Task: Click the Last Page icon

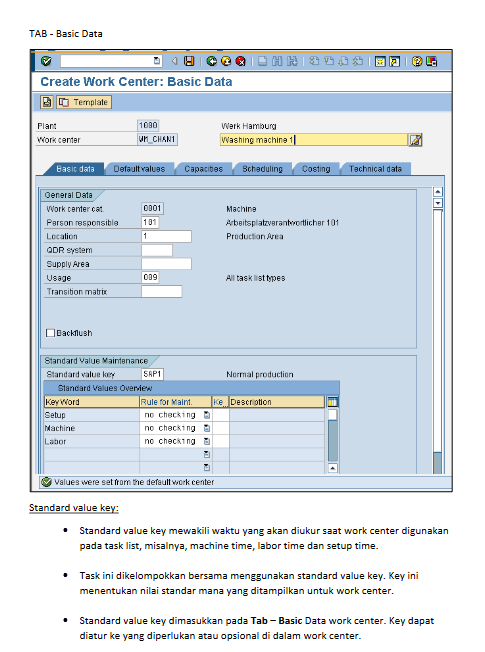Action: click(358, 62)
